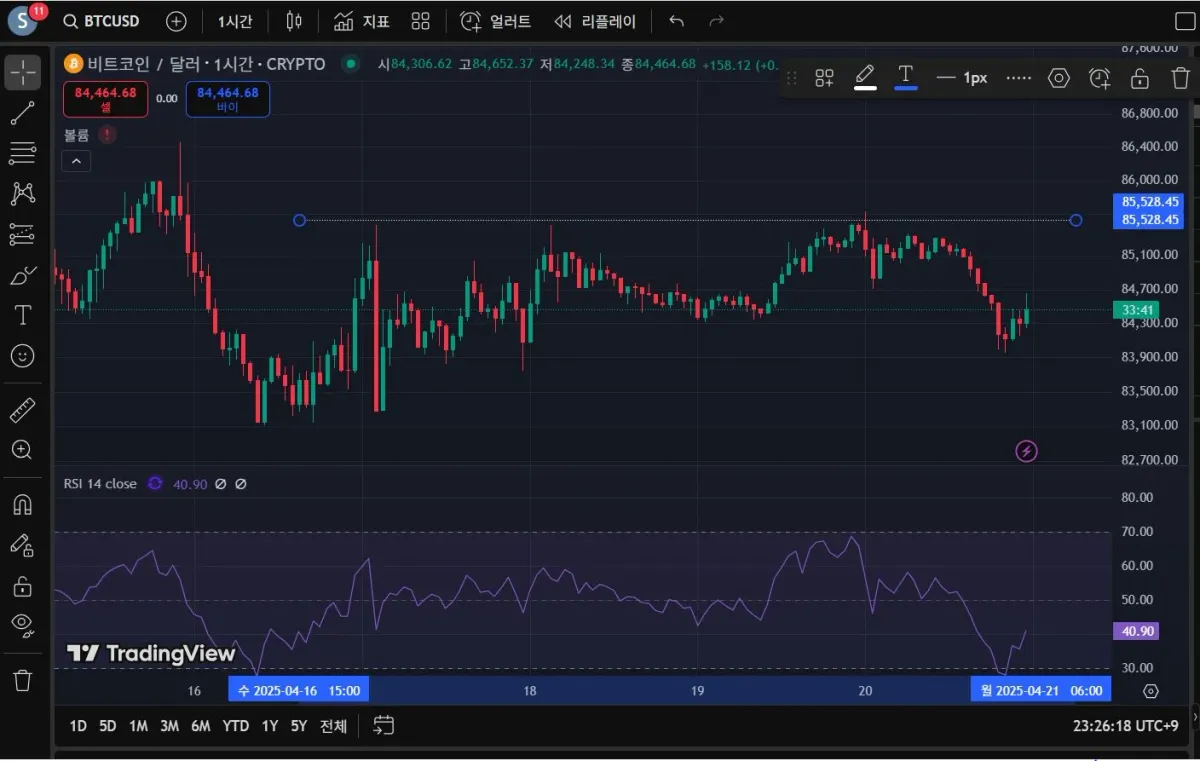Collapse the indicator legend chevron
This screenshot has width=1200, height=761.
pos(76,161)
